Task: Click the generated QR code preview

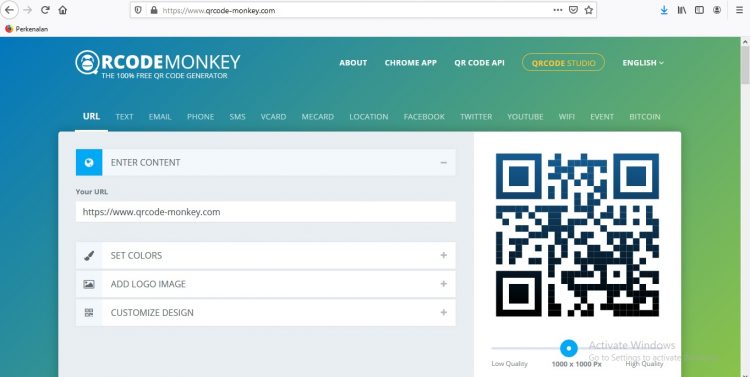Action: pyautogui.click(x=577, y=235)
